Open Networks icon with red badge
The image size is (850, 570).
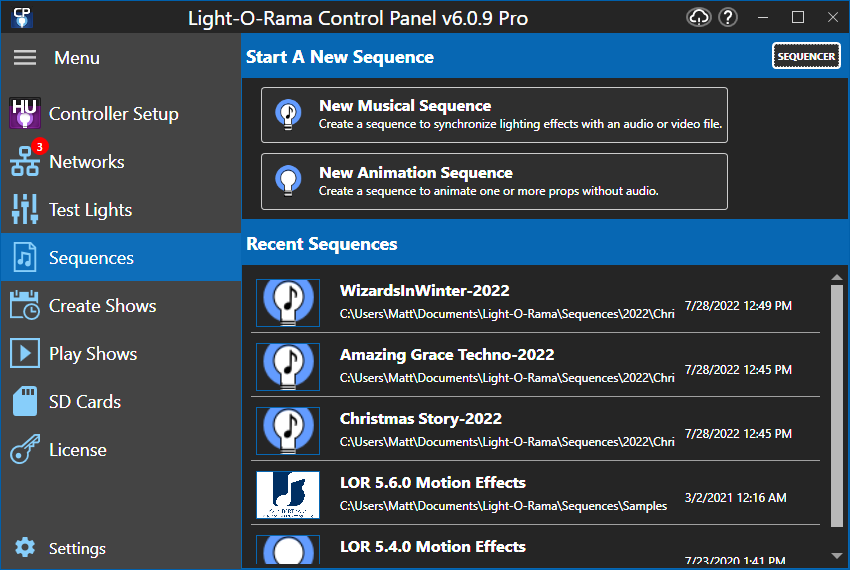point(25,161)
